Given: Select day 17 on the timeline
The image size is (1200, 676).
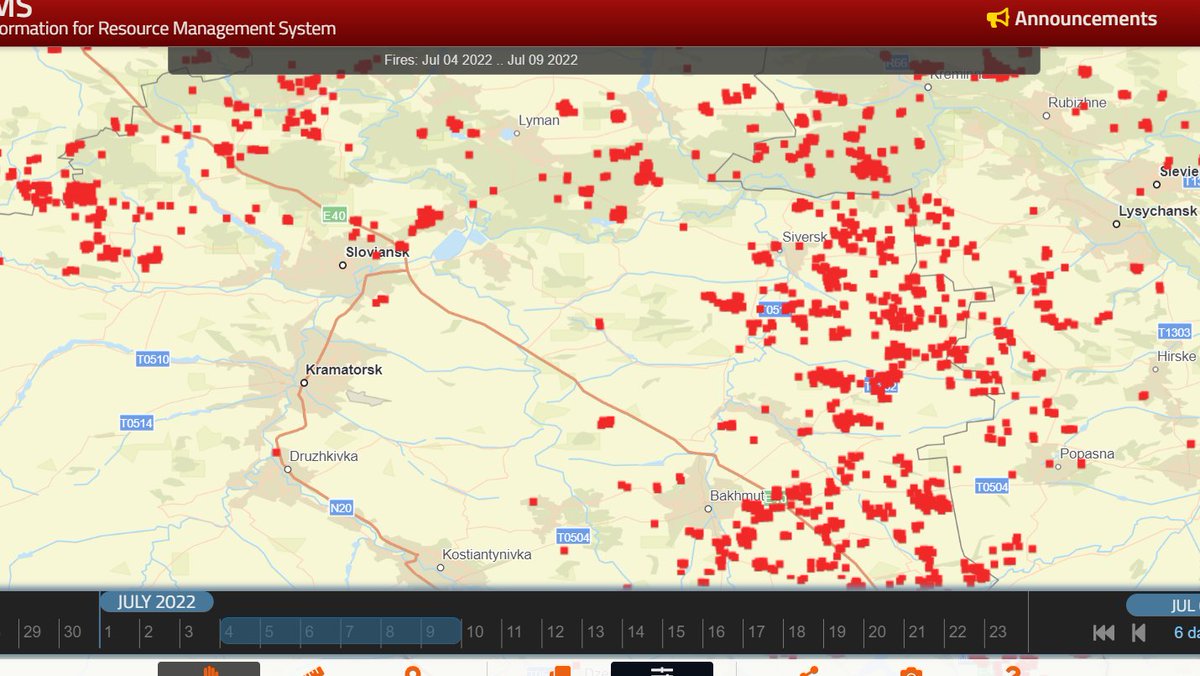Looking at the screenshot, I should click(756, 632).
